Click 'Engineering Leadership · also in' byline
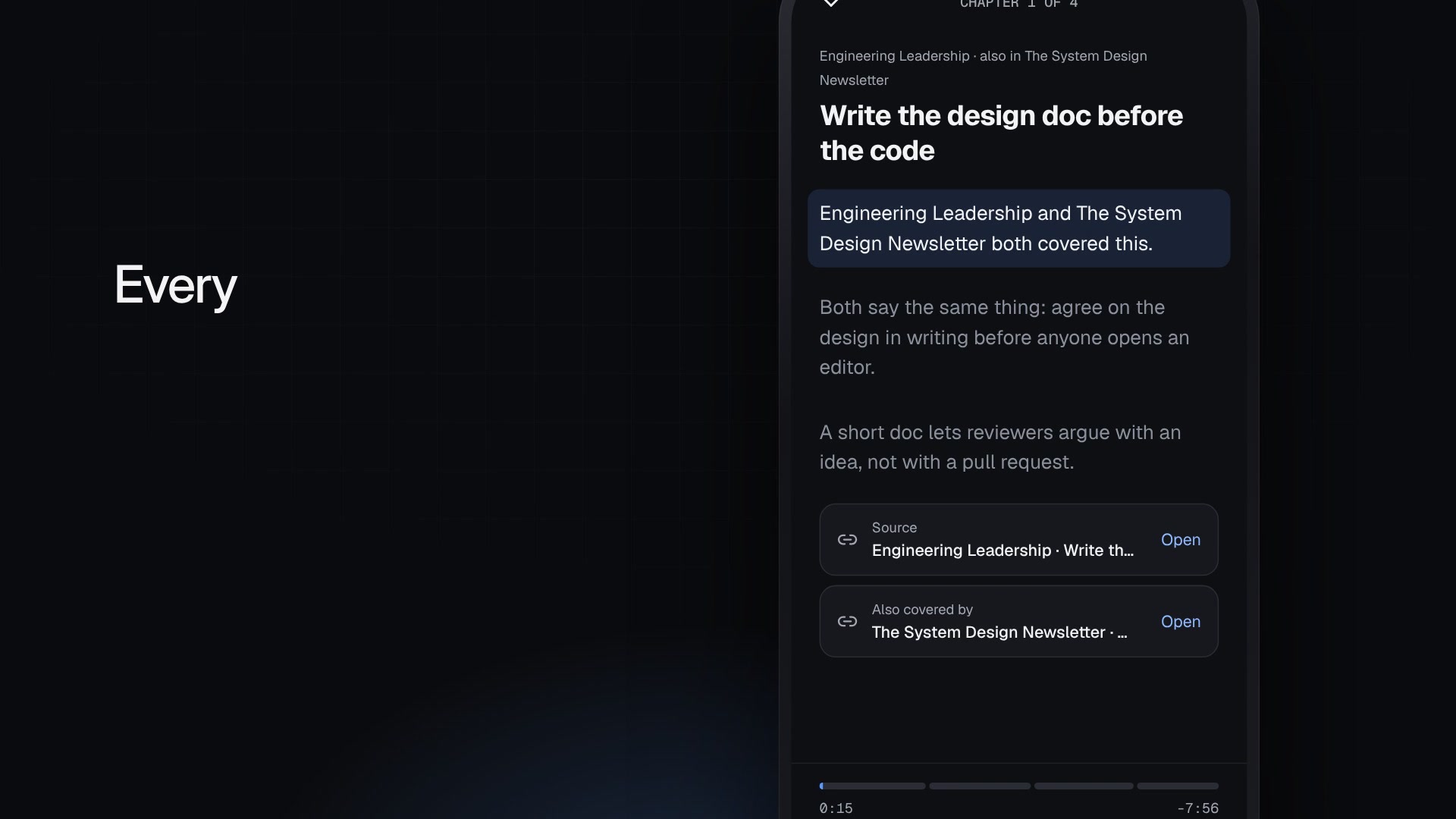 pyautogui.click(x=983, y=68)
